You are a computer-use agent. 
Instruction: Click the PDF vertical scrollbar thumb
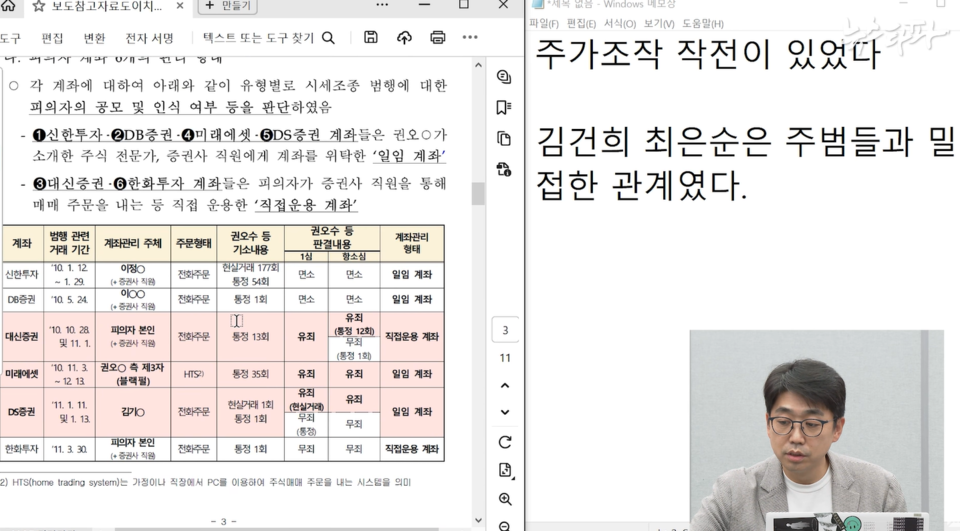point(478,194)
